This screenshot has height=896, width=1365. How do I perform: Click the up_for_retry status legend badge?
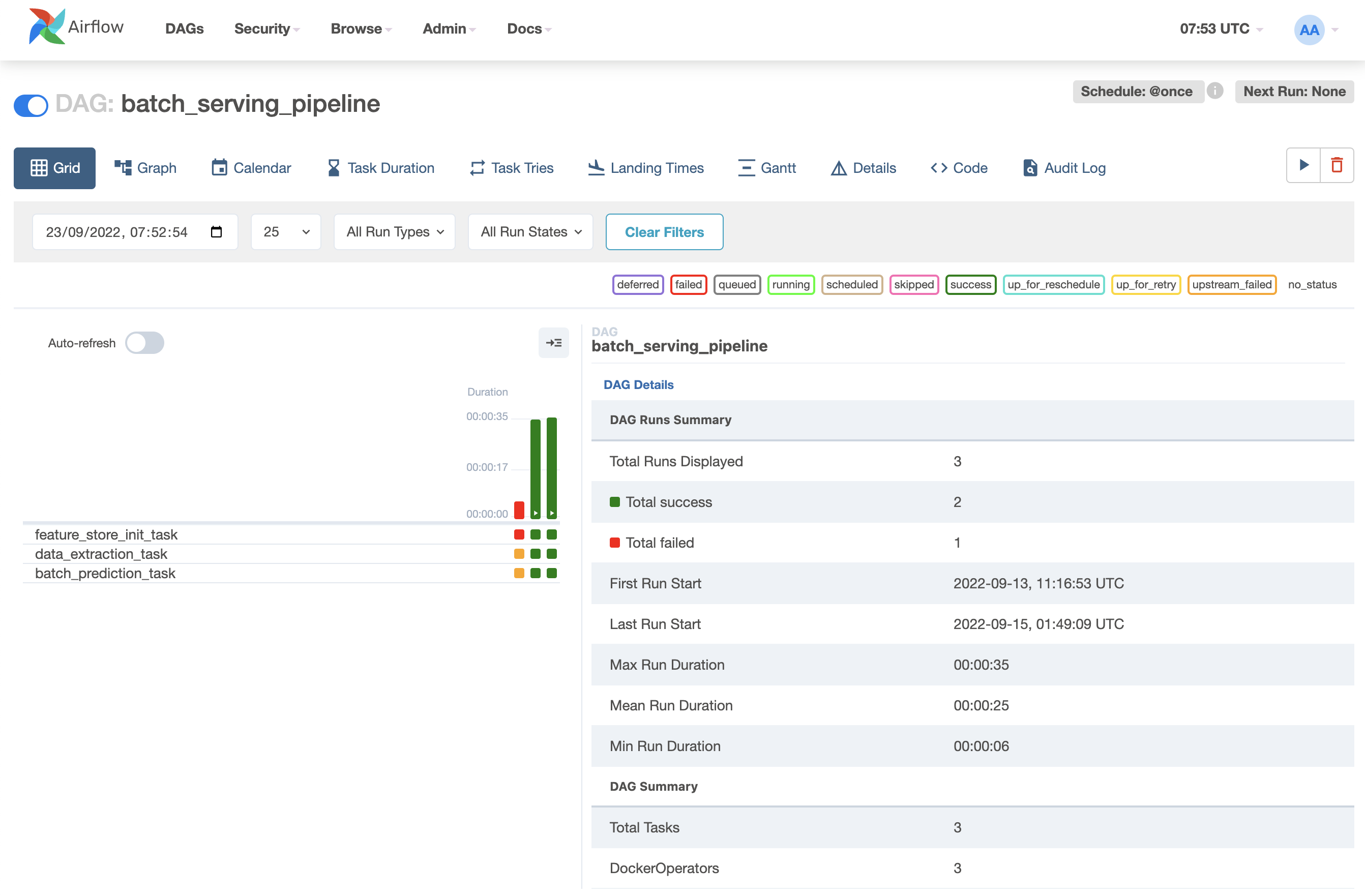pyautogui.click(x=1146, y=285)
